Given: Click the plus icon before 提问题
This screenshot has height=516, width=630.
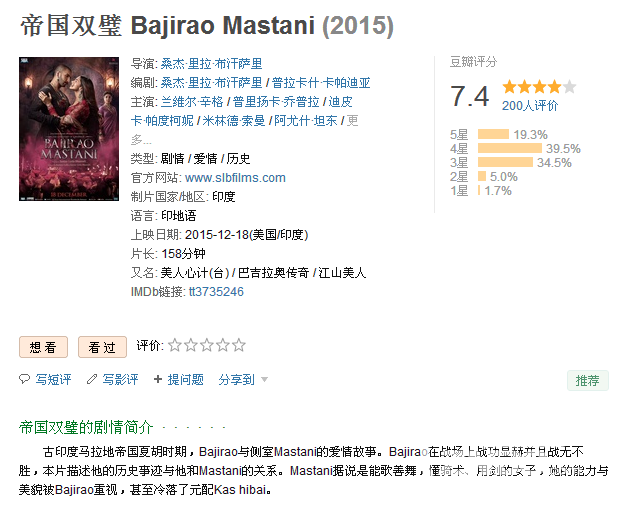Looking at the screenshot, I should [158, 379].
